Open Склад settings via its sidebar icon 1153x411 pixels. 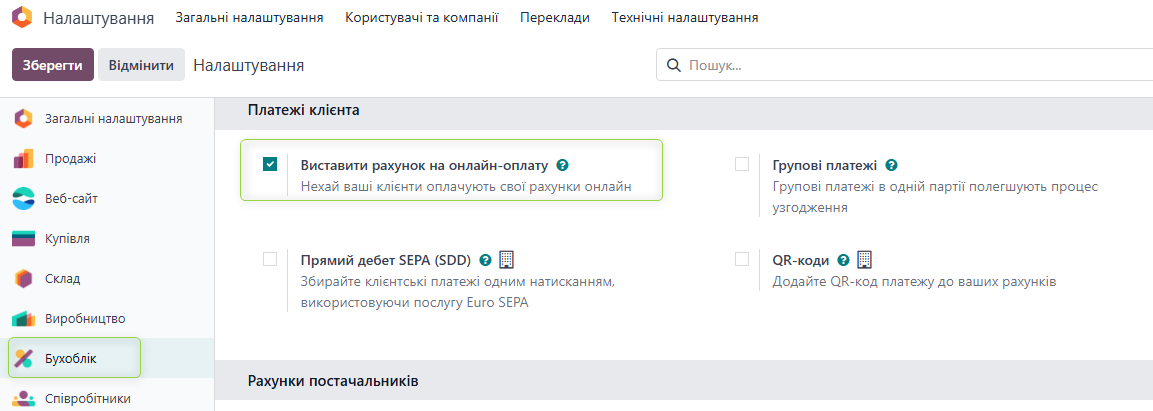(x=24, y=279)
